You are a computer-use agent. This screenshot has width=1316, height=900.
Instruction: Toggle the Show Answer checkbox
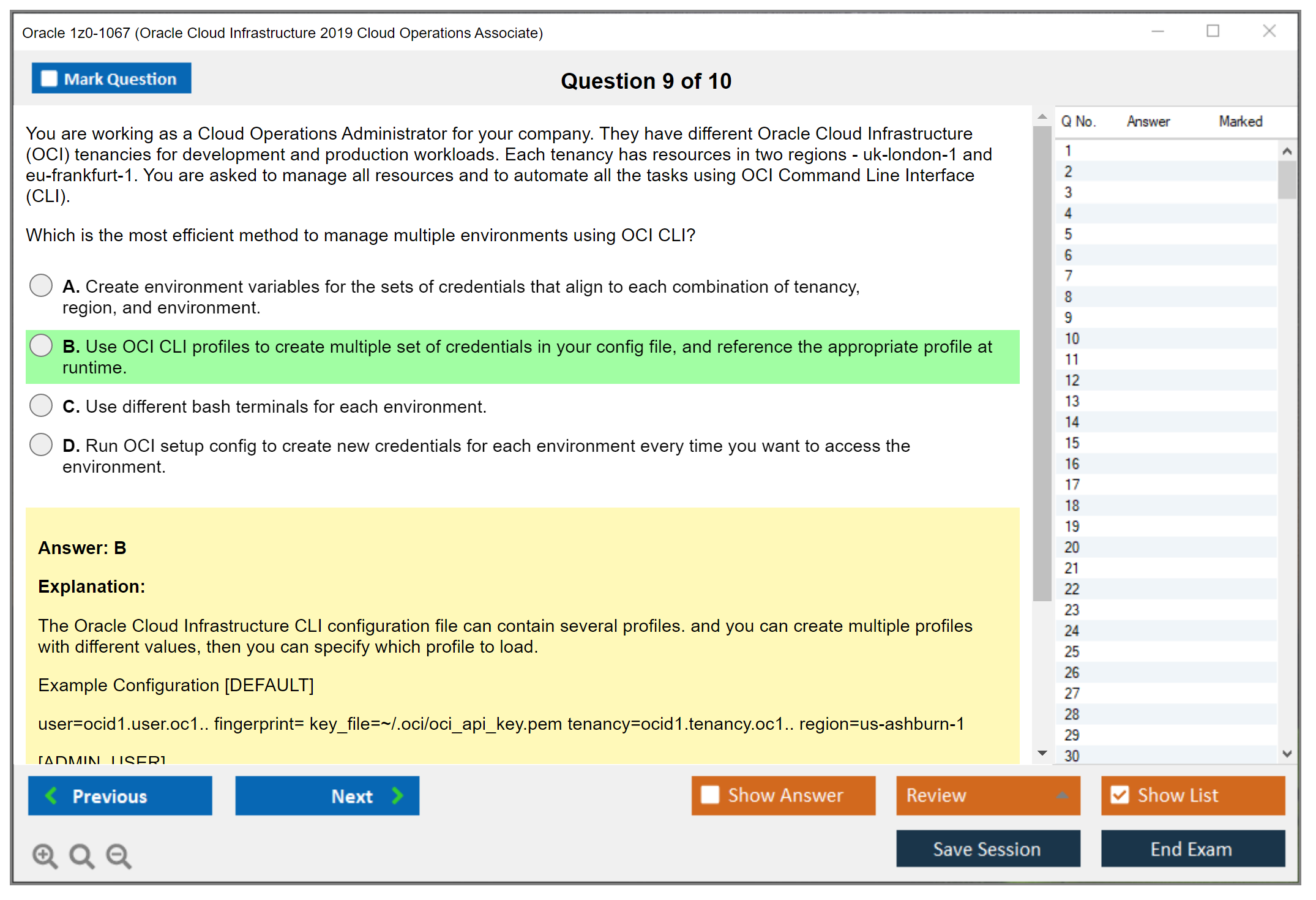[710, 795]
